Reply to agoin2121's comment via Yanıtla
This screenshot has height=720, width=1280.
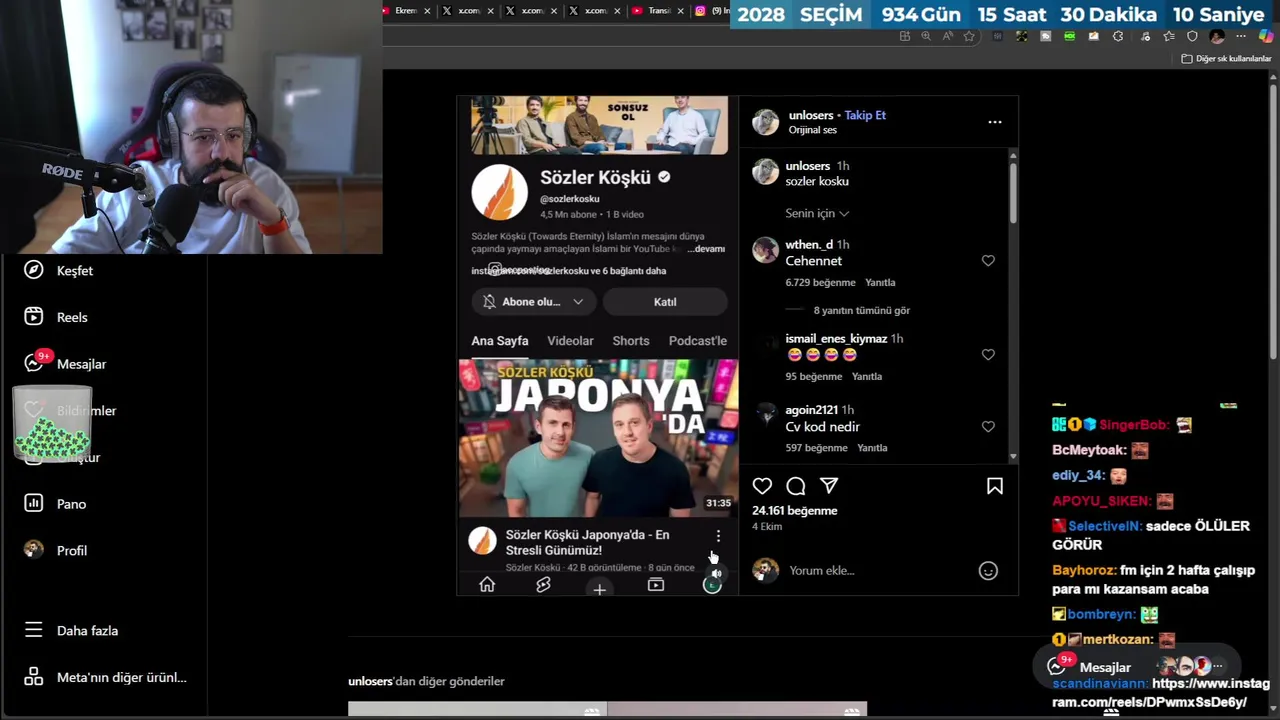(872, 448)
